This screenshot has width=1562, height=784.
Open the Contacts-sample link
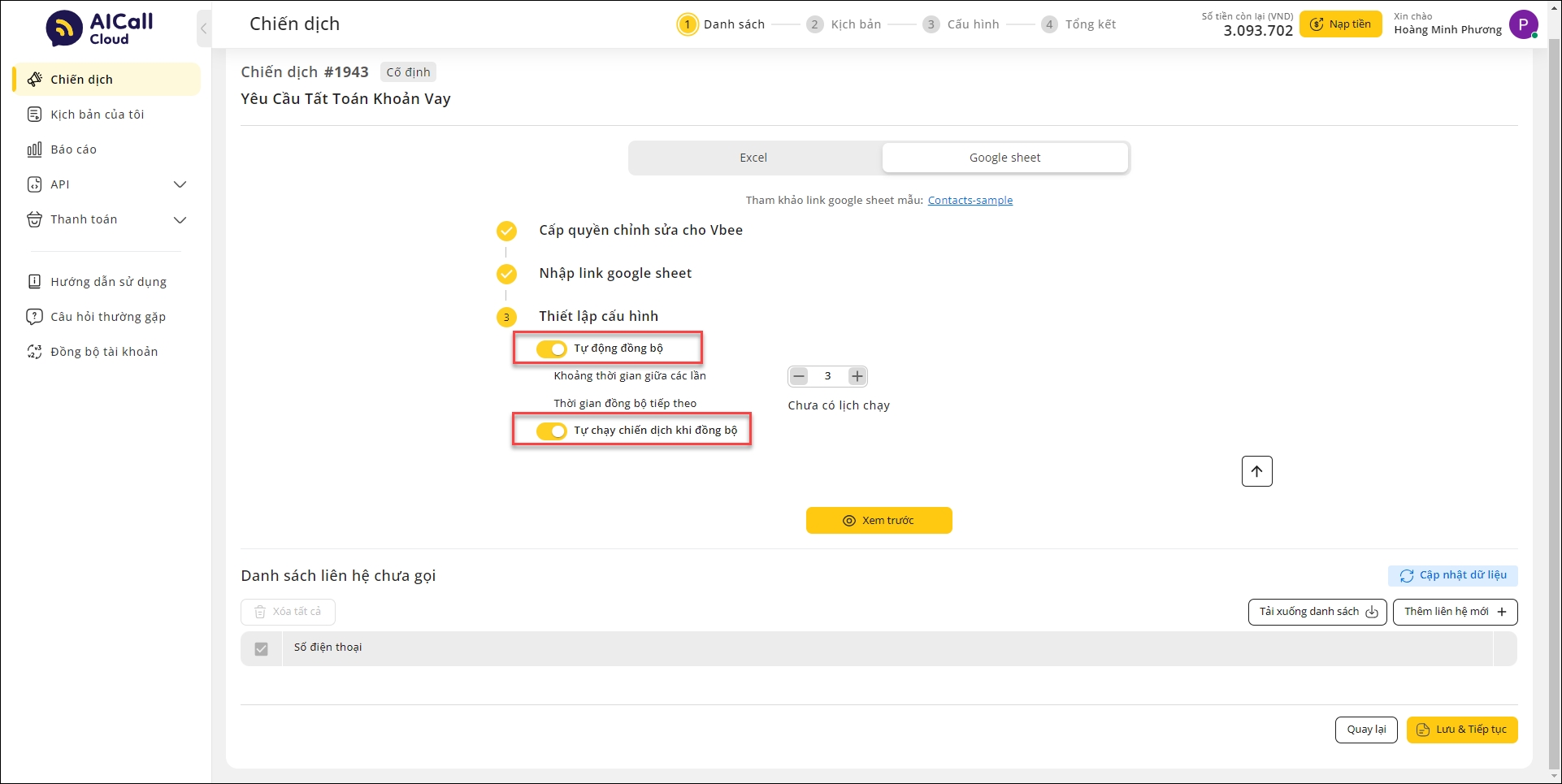pyautogui.click(x=970, y=201)
